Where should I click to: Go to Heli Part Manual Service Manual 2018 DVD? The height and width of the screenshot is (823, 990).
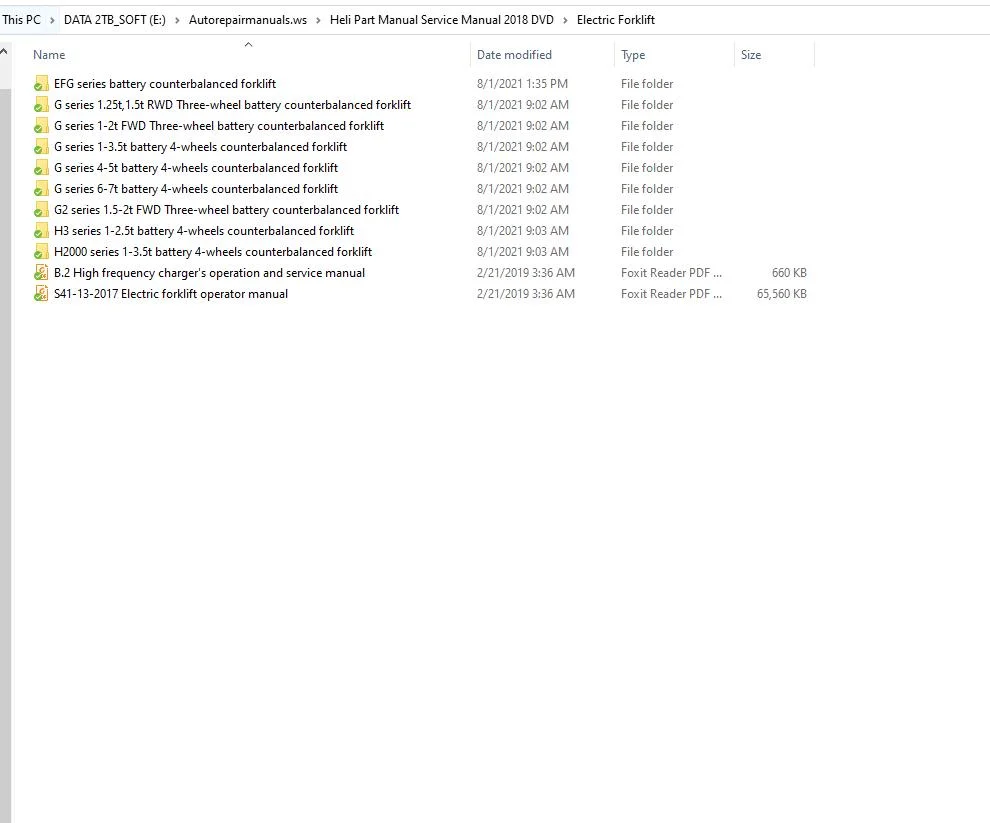coord(441,20)
